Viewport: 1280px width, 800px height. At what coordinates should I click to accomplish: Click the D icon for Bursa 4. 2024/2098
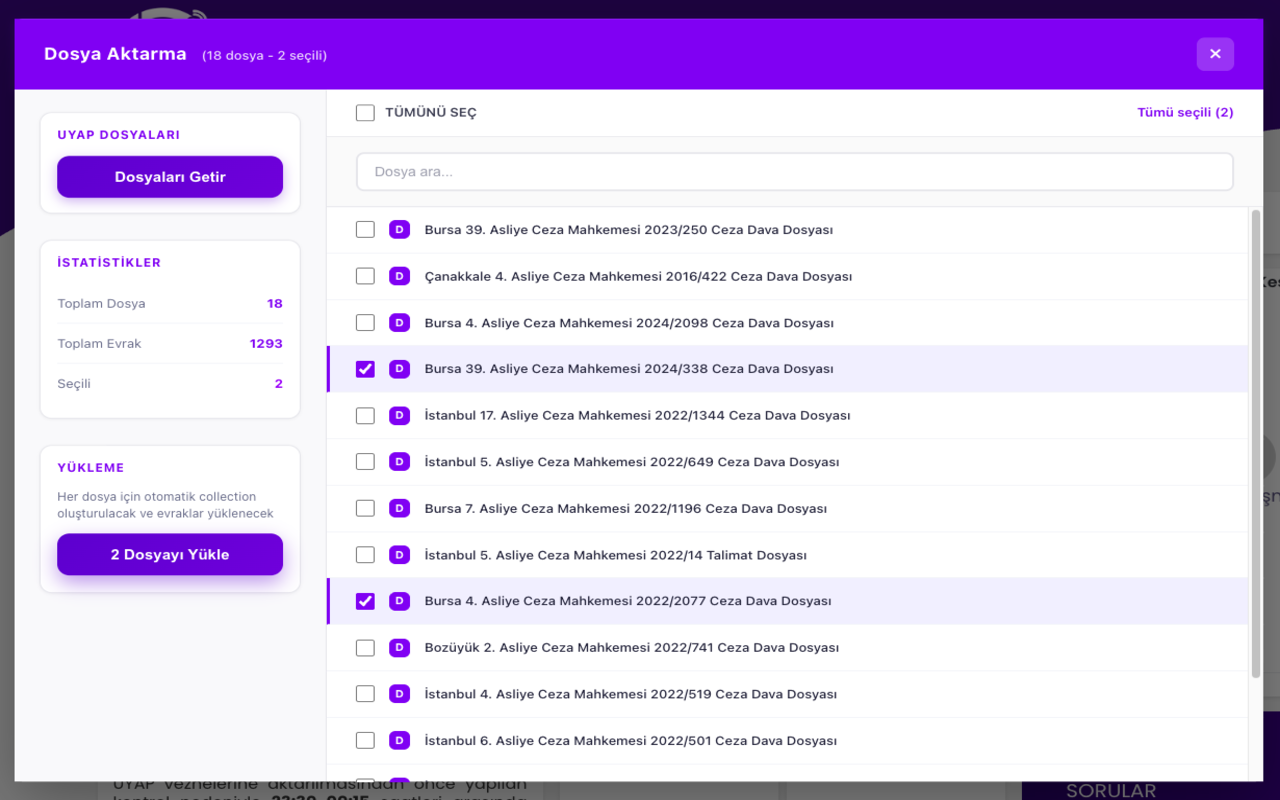pyautogui.click(x=399, y=323)
